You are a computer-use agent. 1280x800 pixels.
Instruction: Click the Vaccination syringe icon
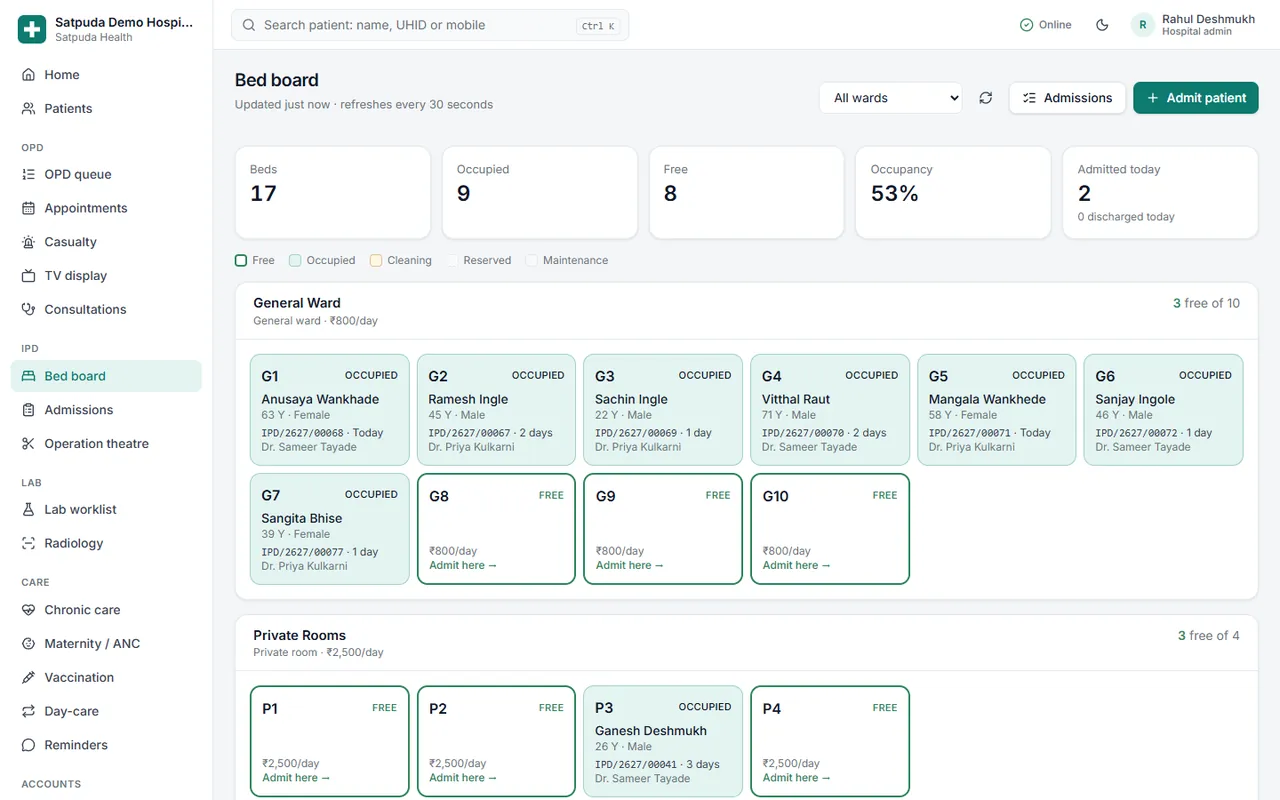pos(28,678)
